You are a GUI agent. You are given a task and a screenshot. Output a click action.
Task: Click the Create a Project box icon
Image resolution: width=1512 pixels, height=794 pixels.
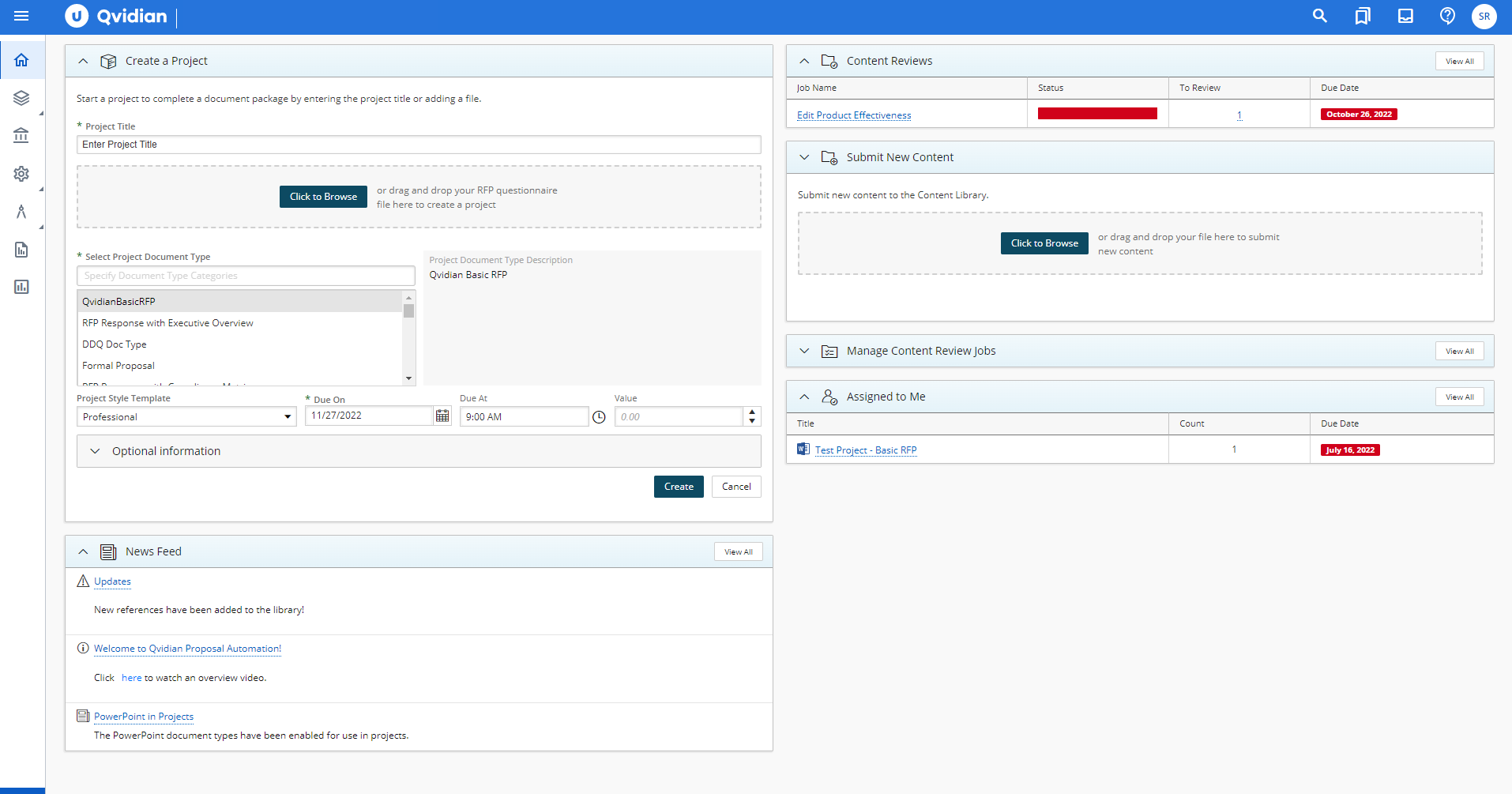click(109, 61)
